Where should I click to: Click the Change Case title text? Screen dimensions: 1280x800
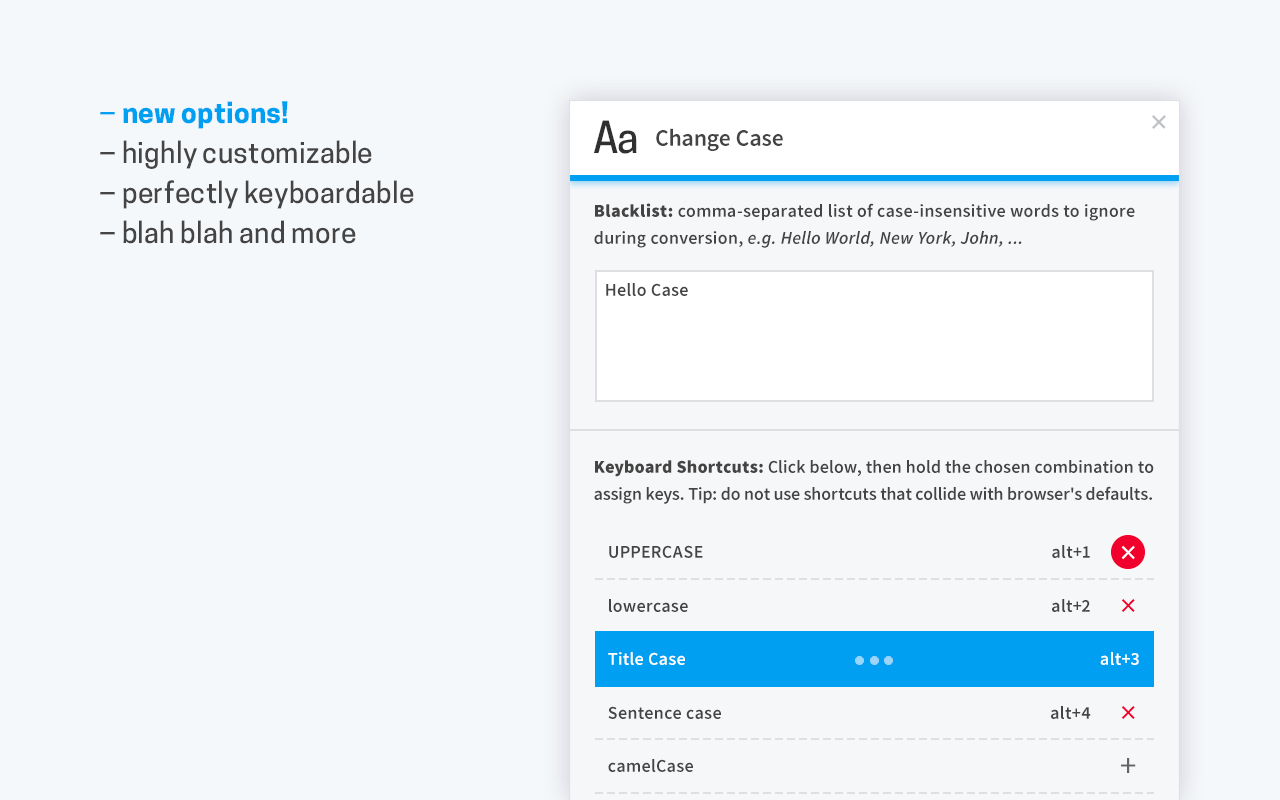tap(719, 138)
